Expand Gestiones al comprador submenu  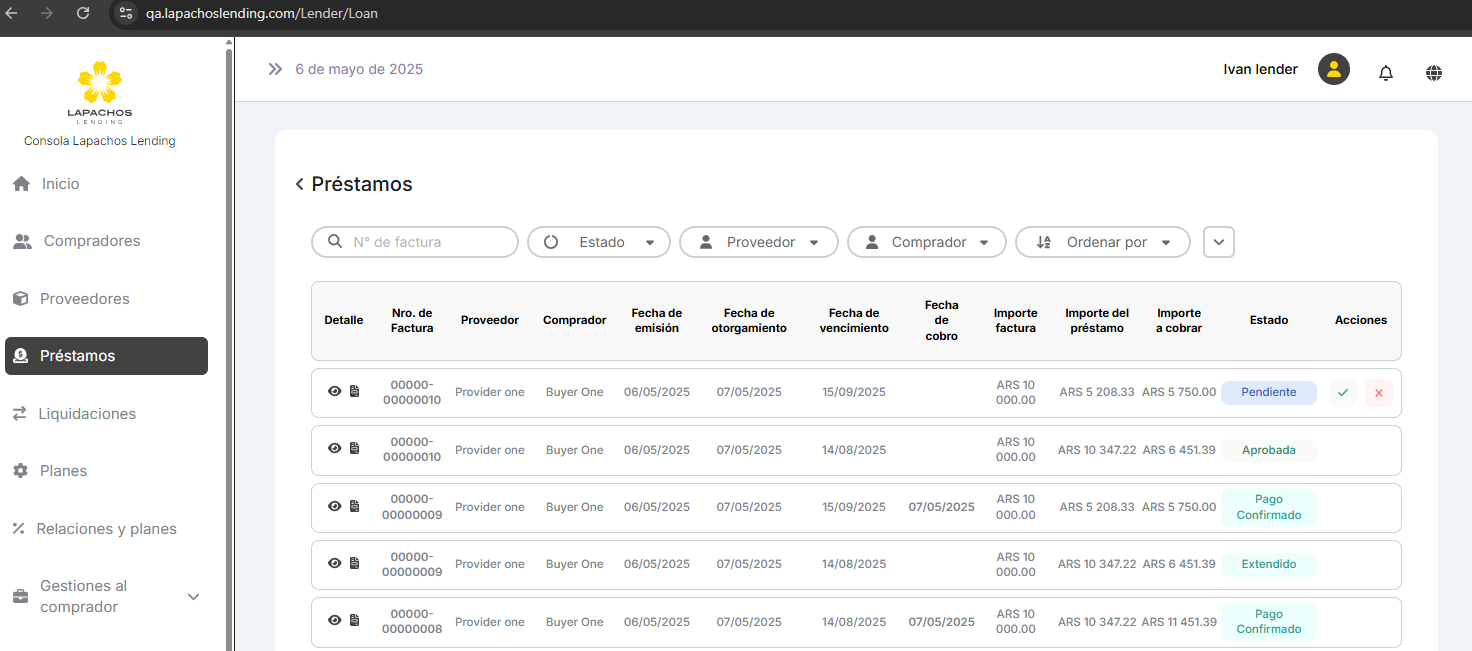coord(194,597)
